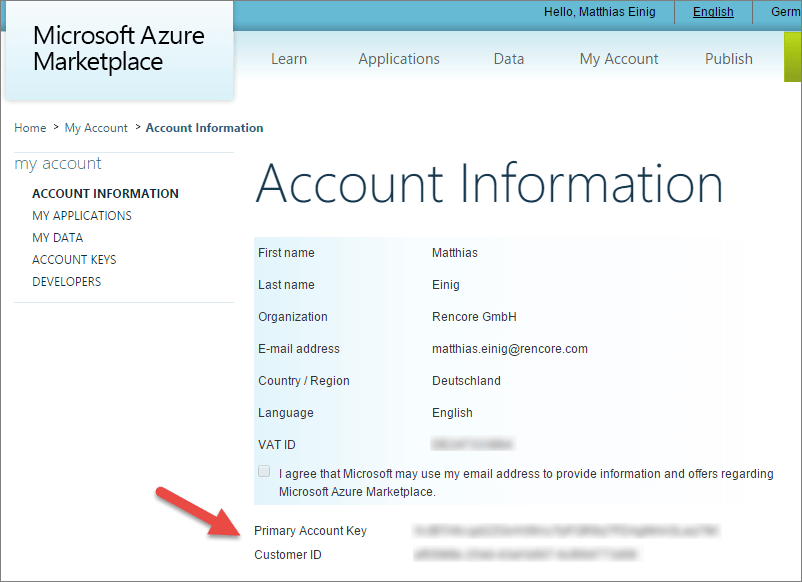
Task: Click the 'Language' field label
Action: tap(286, 413)
